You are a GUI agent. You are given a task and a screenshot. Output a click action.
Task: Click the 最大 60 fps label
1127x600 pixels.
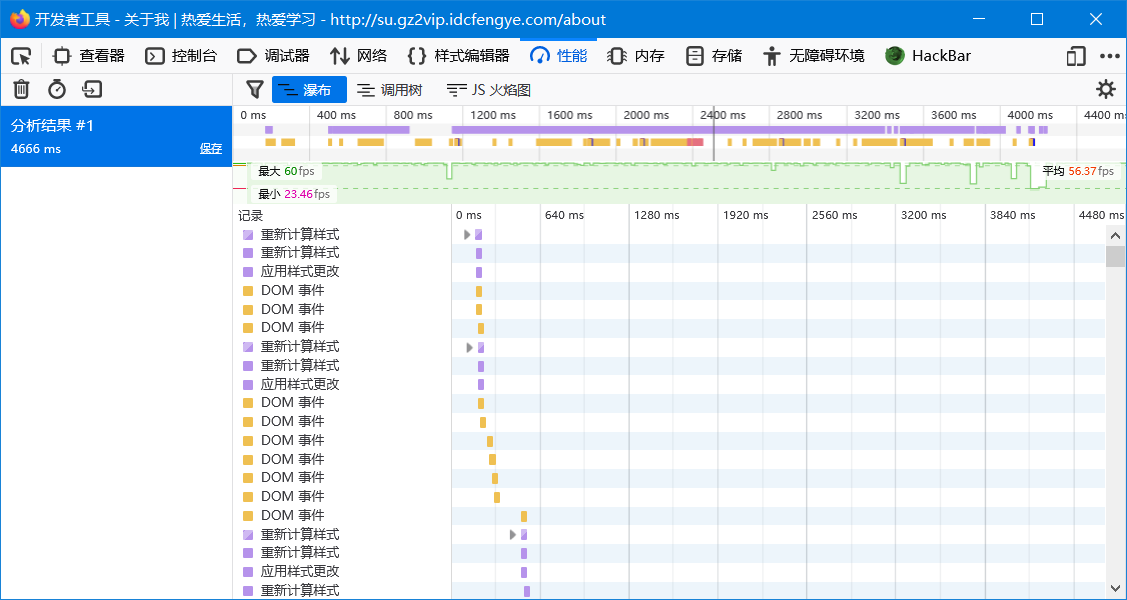click(x=286, y=171)
